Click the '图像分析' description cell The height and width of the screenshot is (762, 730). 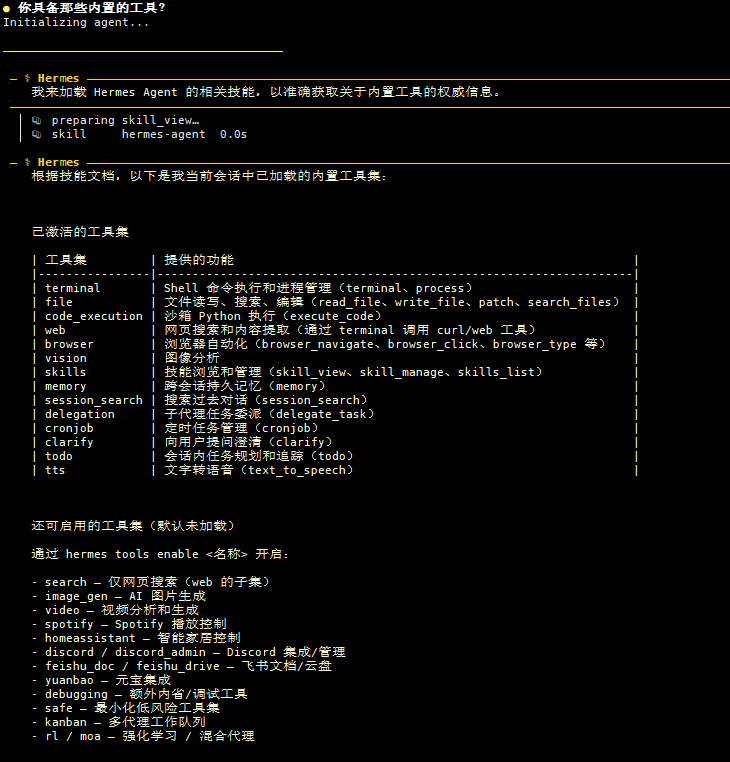pos(192,358)
